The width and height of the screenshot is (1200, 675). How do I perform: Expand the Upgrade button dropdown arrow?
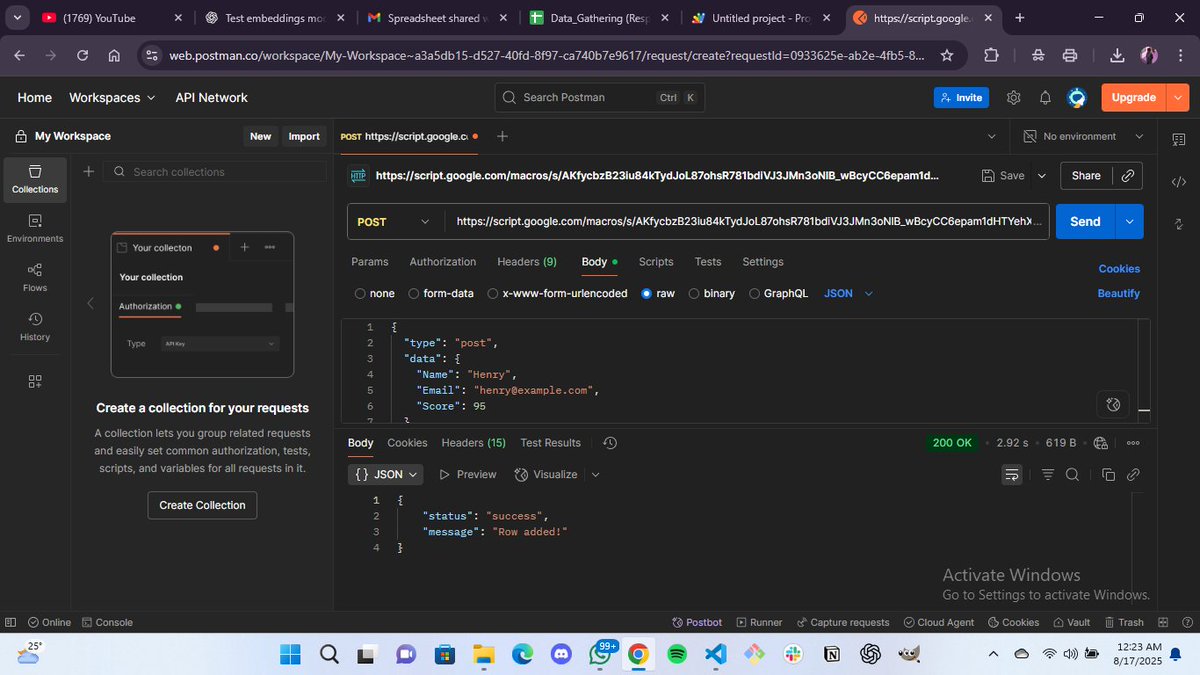click(1178, 97)
